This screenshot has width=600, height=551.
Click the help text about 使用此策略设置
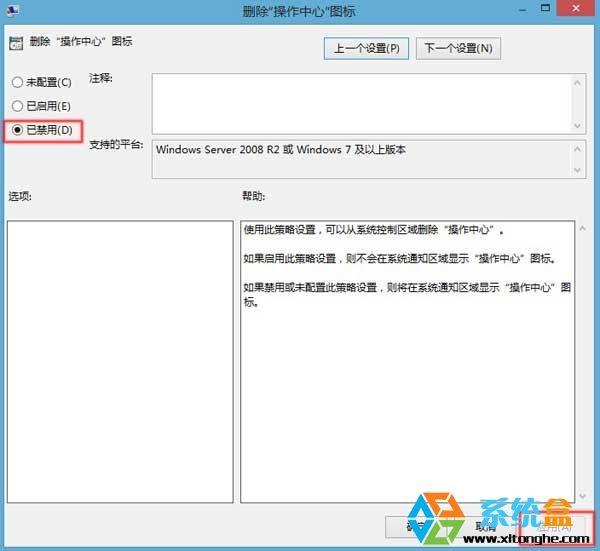point(374,230)
